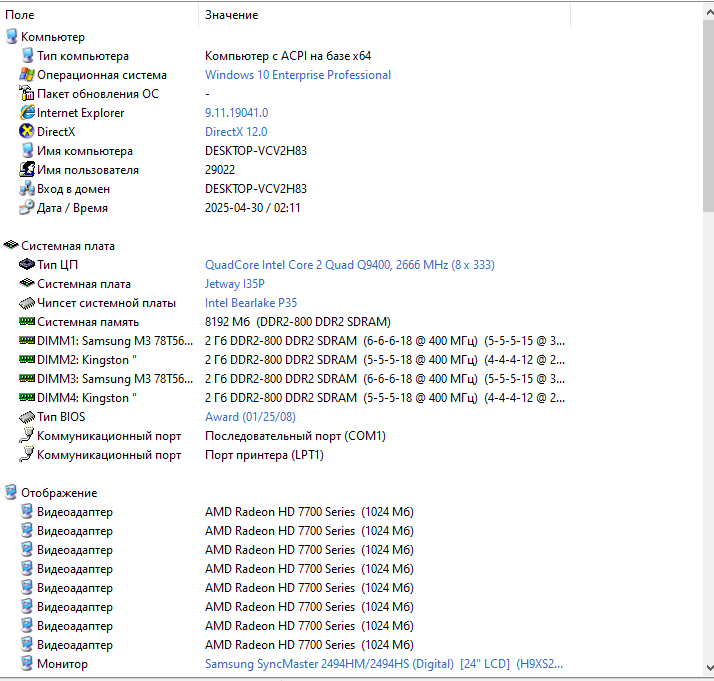Select Компьютер с ACPI на базе x64
The height and width of the screenshot is (681, 714).
click(x=288, y=56)
